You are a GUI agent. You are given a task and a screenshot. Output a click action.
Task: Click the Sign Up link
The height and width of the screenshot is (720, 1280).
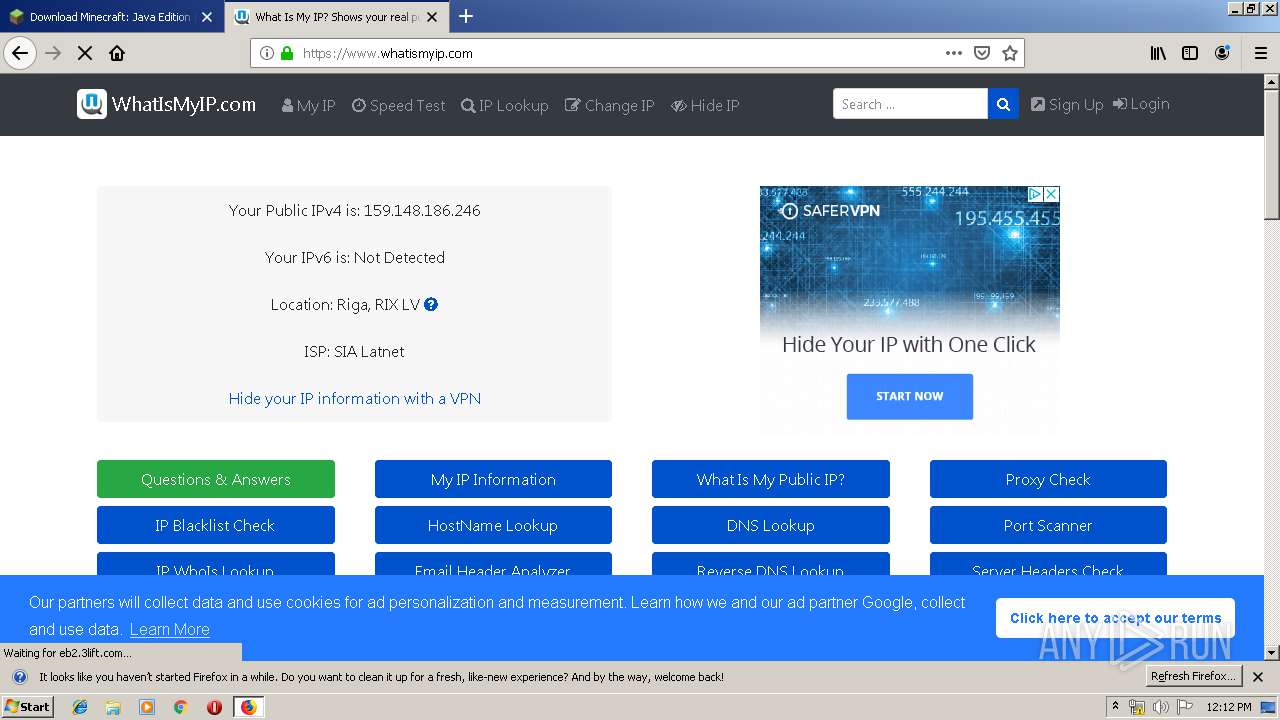pos(1067,104)
